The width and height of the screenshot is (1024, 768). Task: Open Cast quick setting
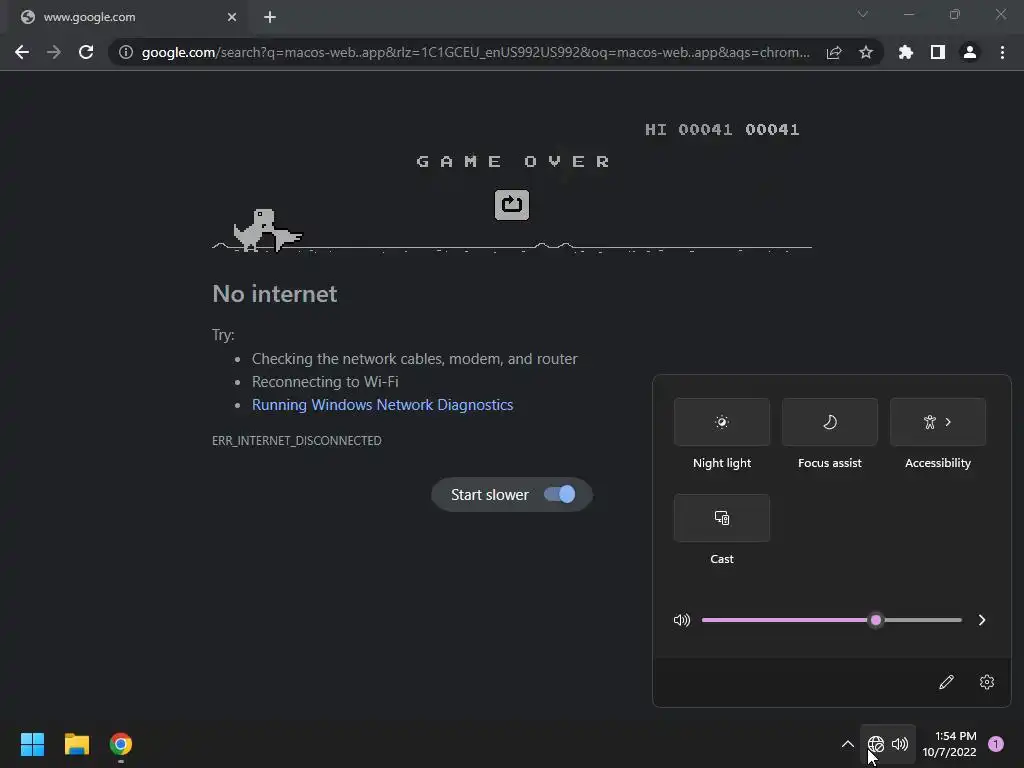pos(722,518)
